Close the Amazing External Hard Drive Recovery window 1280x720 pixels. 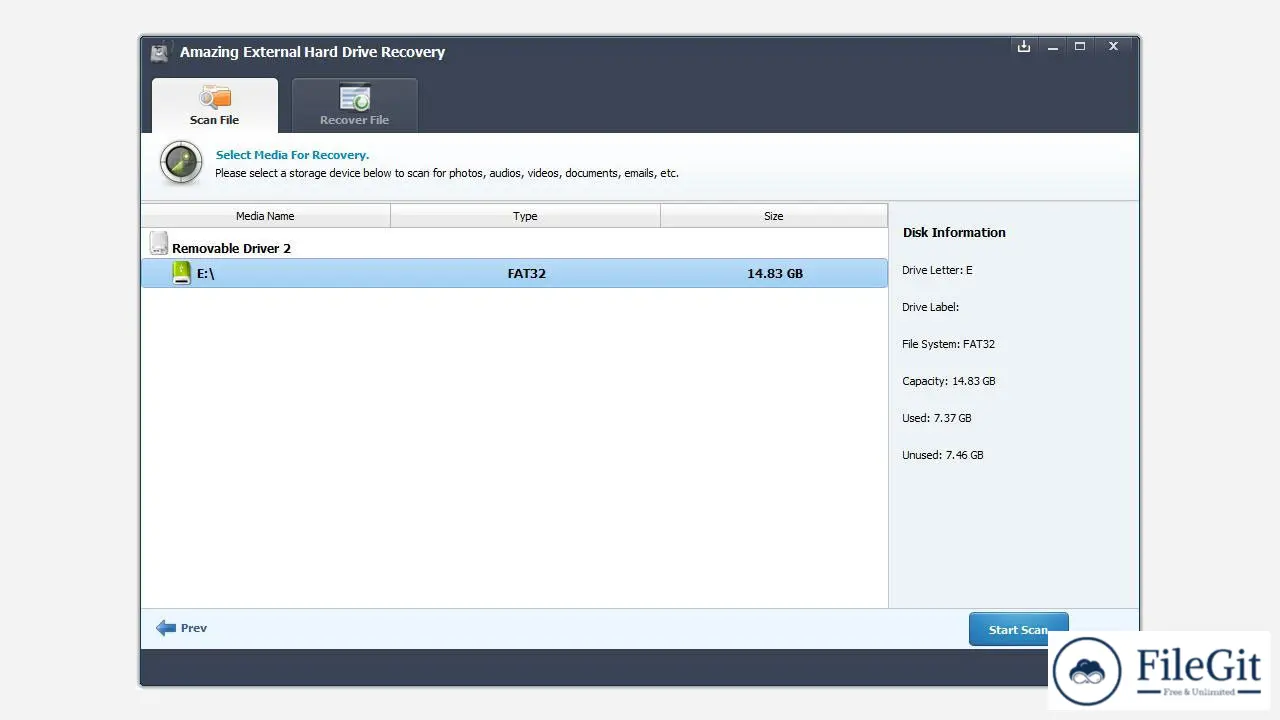click(1114, 46)
